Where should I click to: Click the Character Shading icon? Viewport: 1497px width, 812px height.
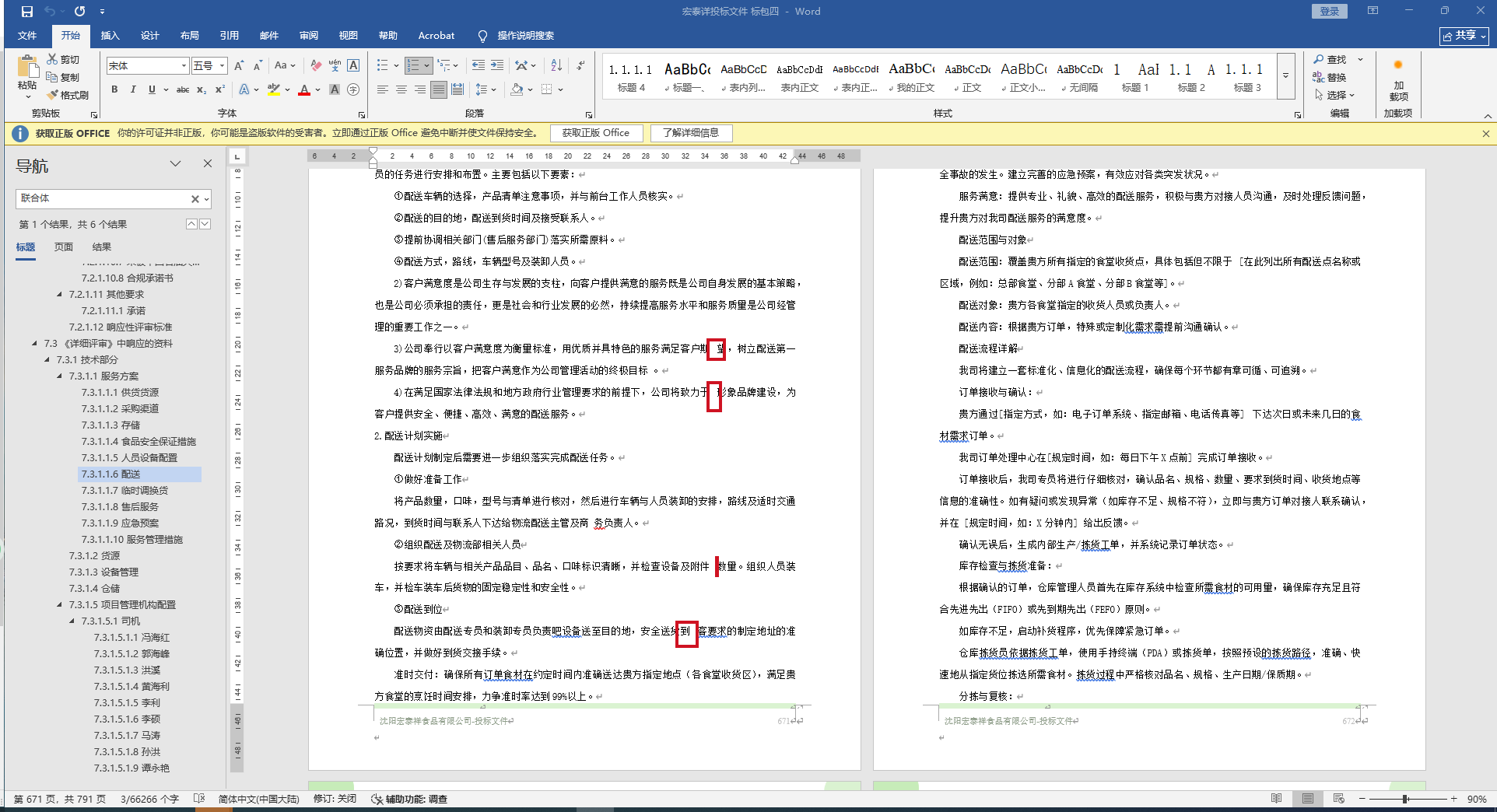(335, 89)
